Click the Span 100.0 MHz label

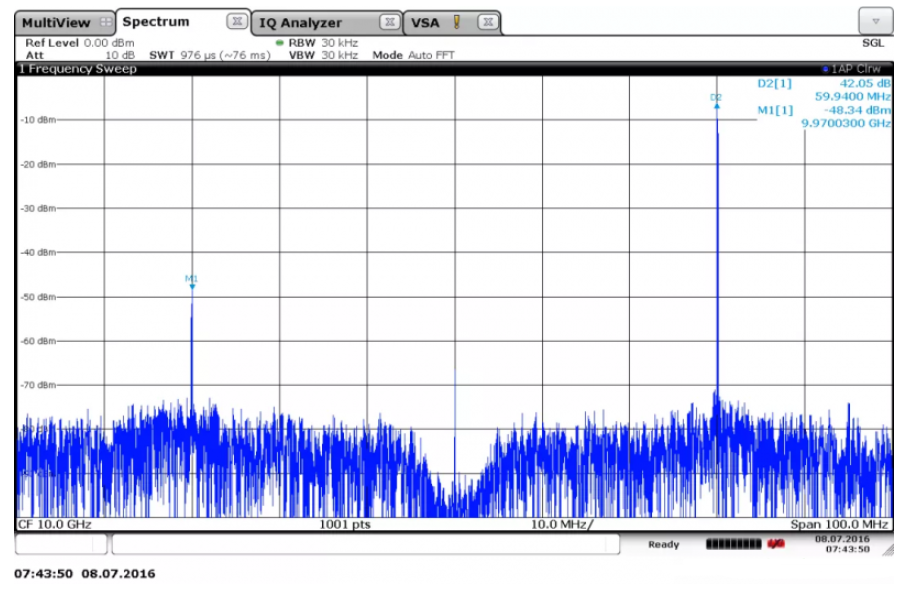(x=839, y=524)
